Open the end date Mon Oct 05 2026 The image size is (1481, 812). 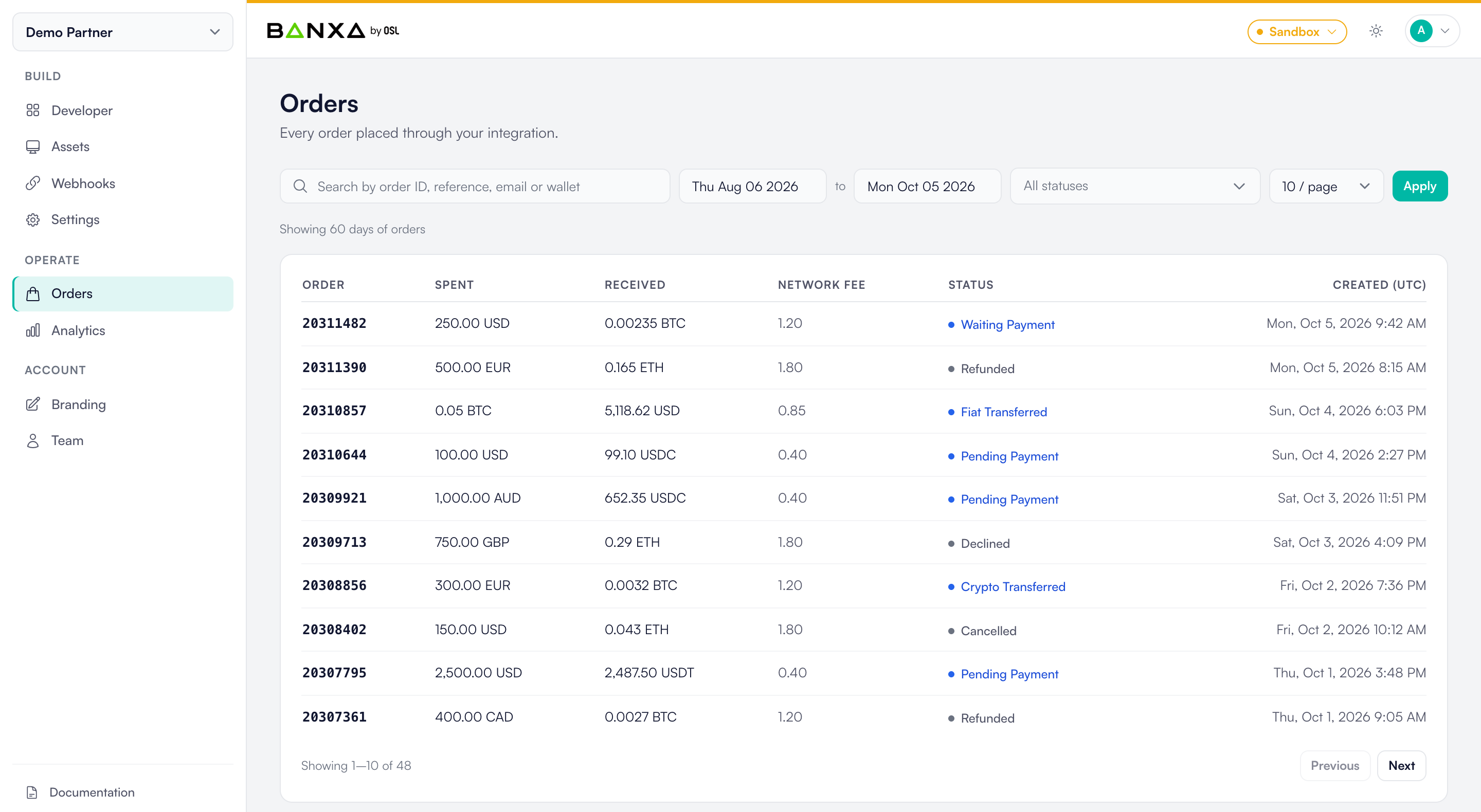(927, 186)
